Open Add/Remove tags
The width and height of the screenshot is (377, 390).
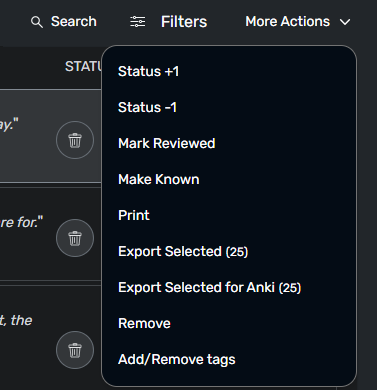click(x=177, y=359)
